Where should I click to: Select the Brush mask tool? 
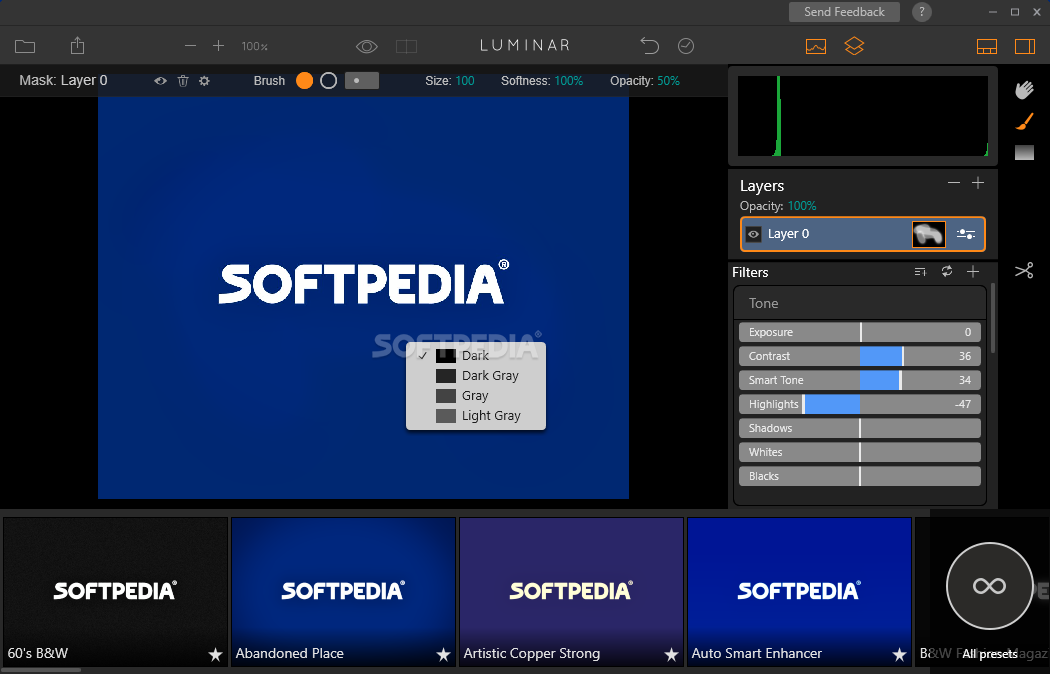click(x=1024, y=121)
